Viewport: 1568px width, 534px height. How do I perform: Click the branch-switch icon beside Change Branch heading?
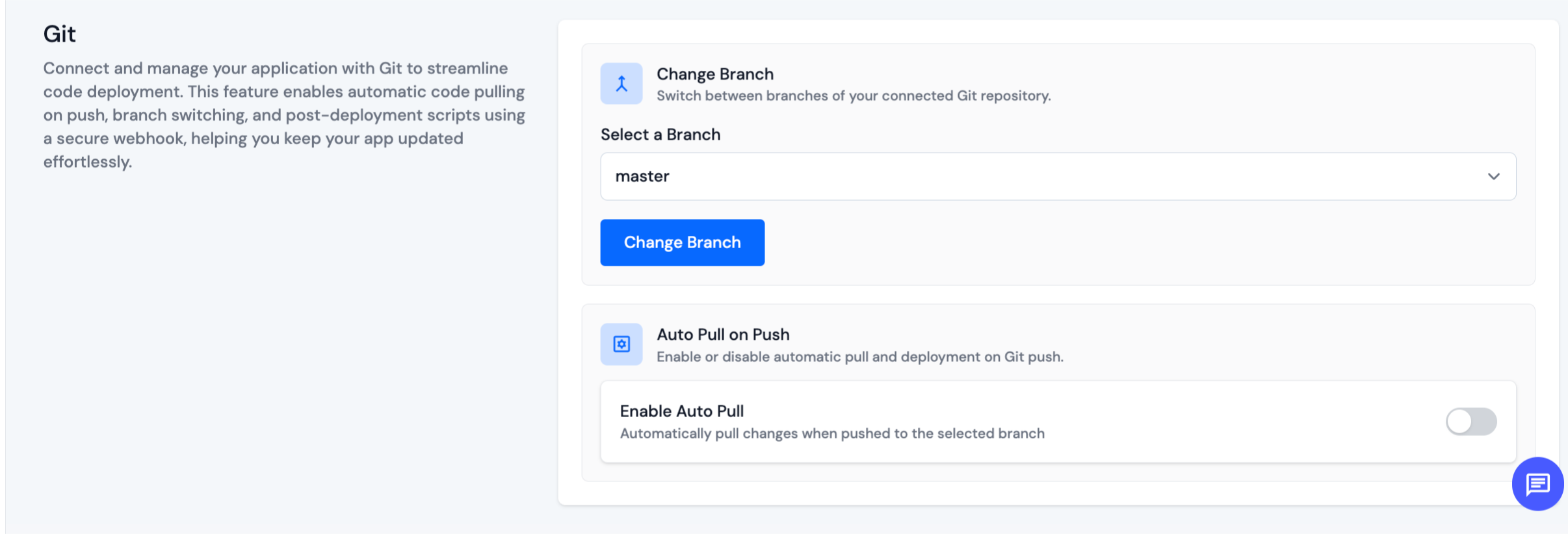pyautogui.click(x=621, y=83)
